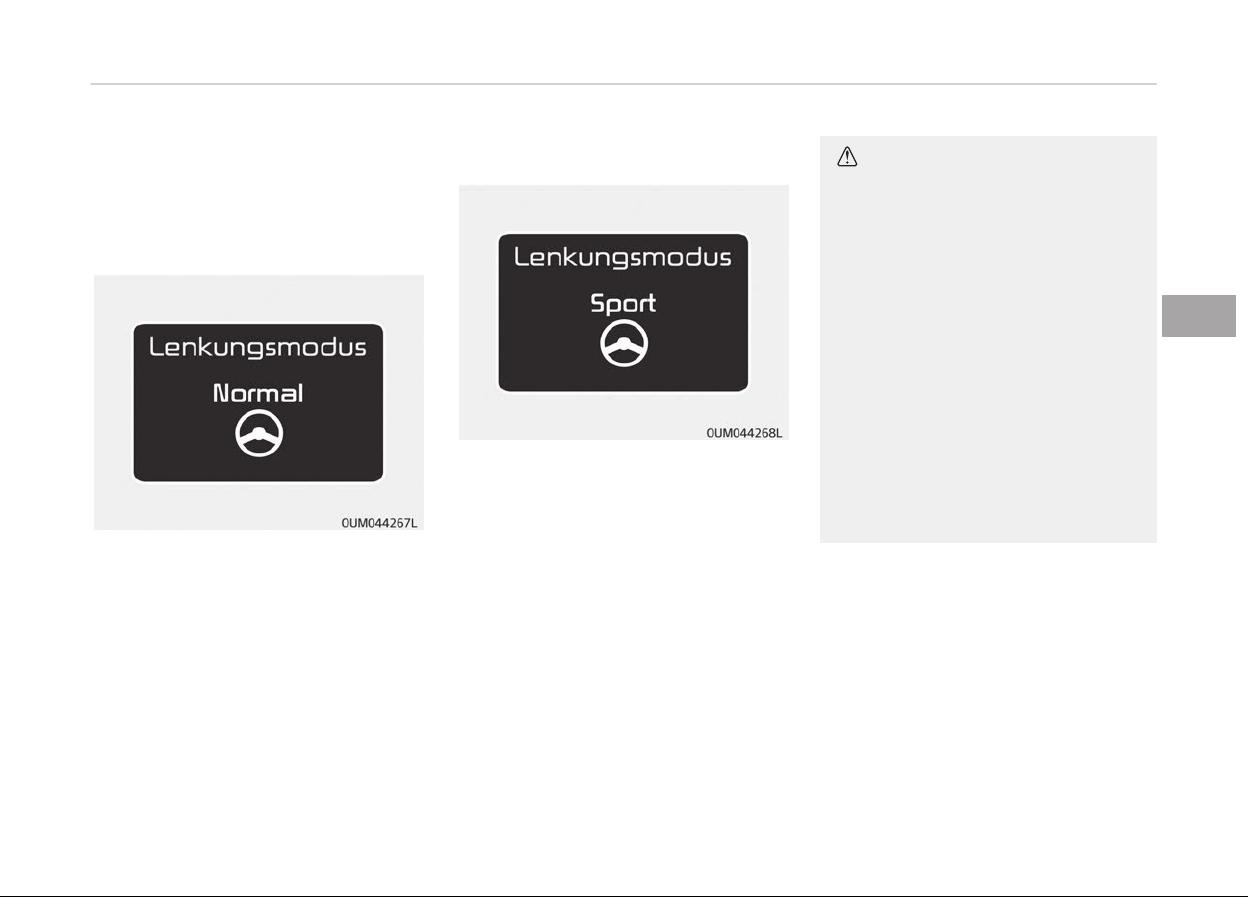Viewport: 1248px width, 897px height.
Task: Click "Lenkungsmodus" heading above Sport
Action: coord(623,258)
